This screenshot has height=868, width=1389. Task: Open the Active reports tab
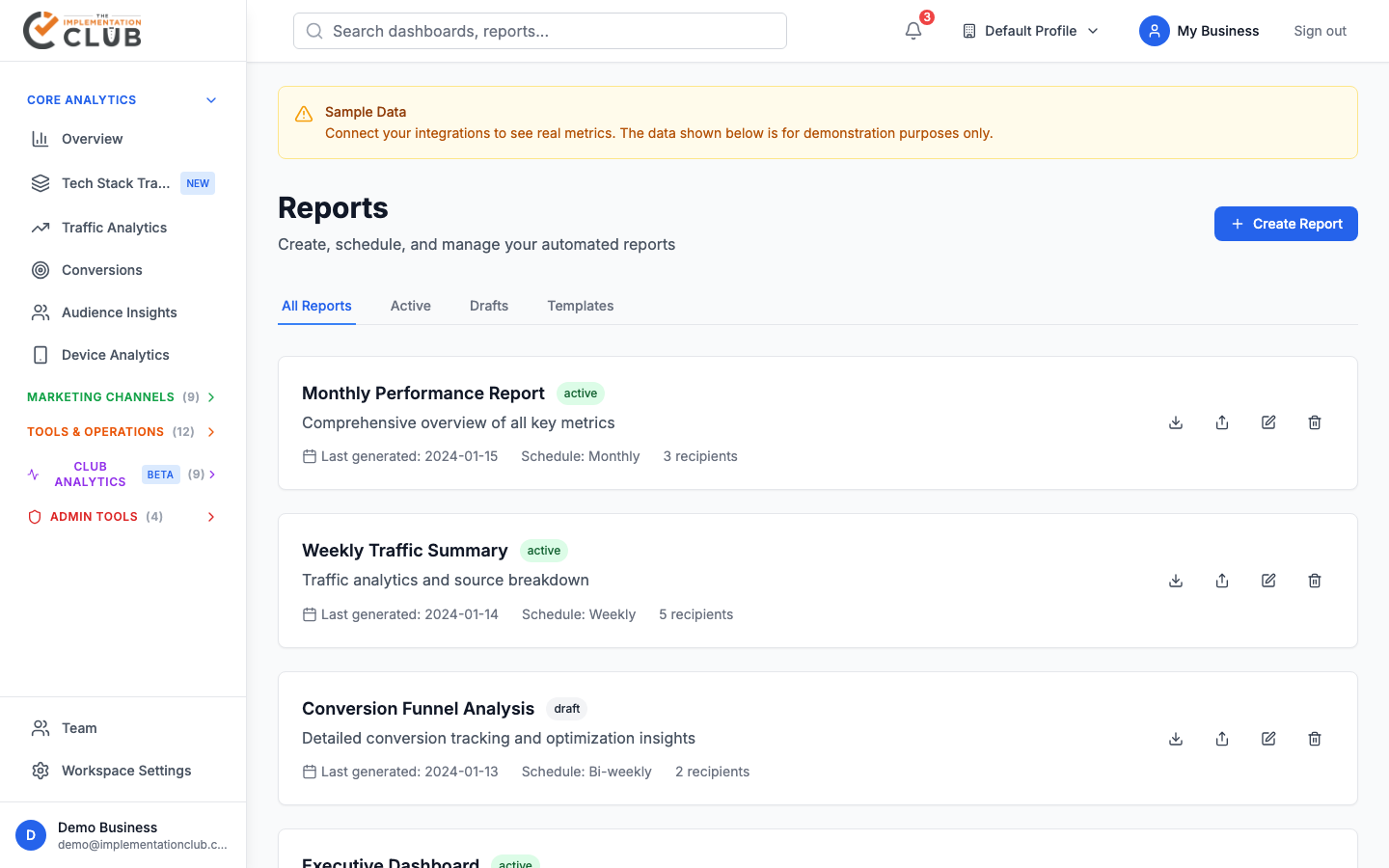tap(410, 306)
